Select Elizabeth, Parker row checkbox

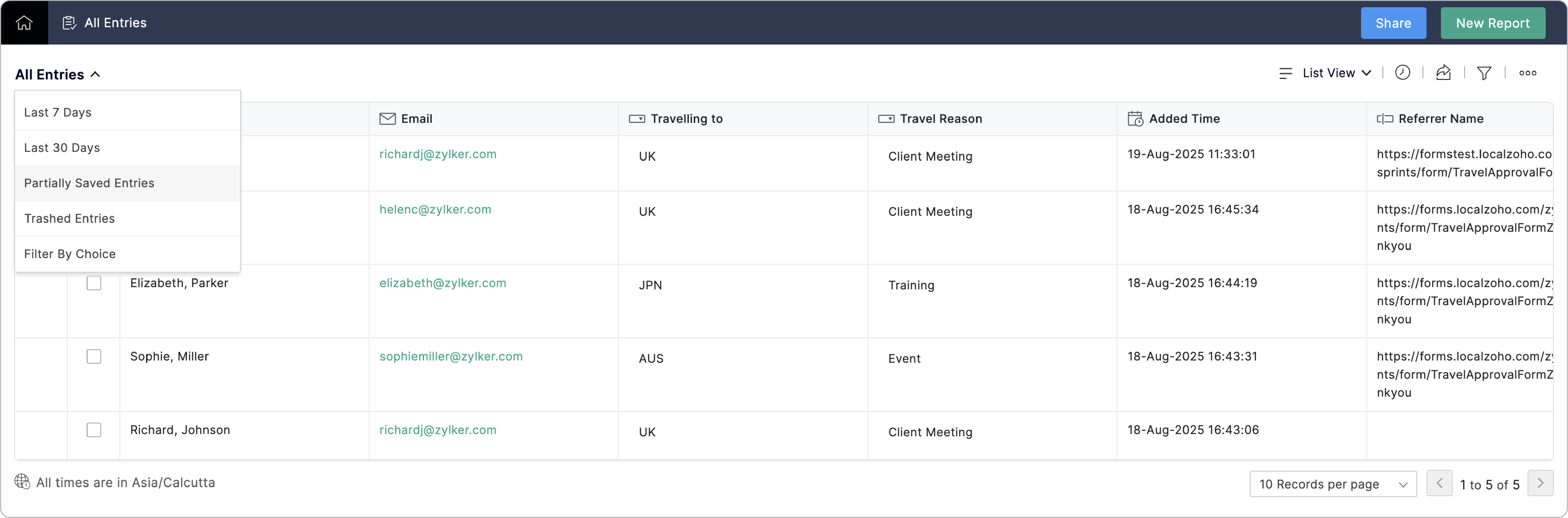pos(94,283)
